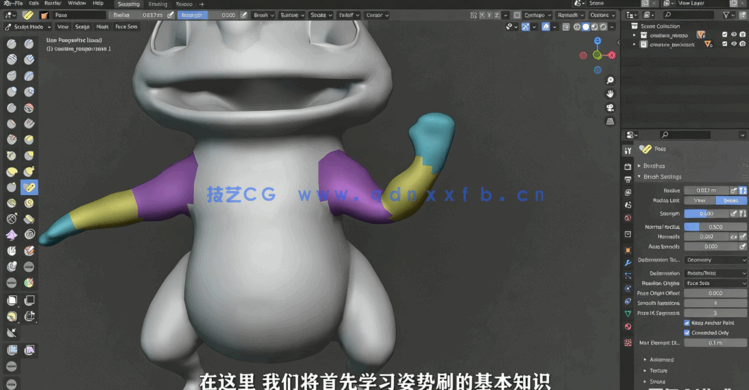
Task: Toggle exclude checkbox of first creature object
Action: click(725, 35)
